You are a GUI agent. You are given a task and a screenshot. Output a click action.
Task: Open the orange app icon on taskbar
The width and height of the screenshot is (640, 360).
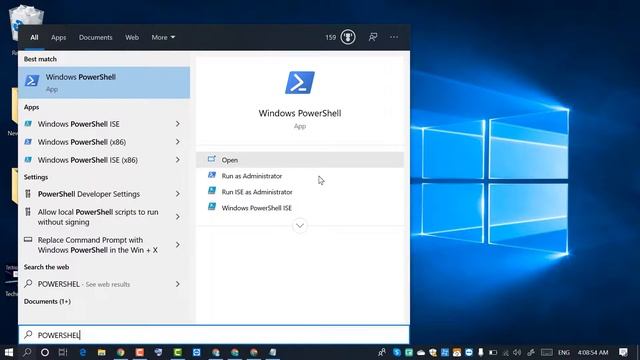140,352
